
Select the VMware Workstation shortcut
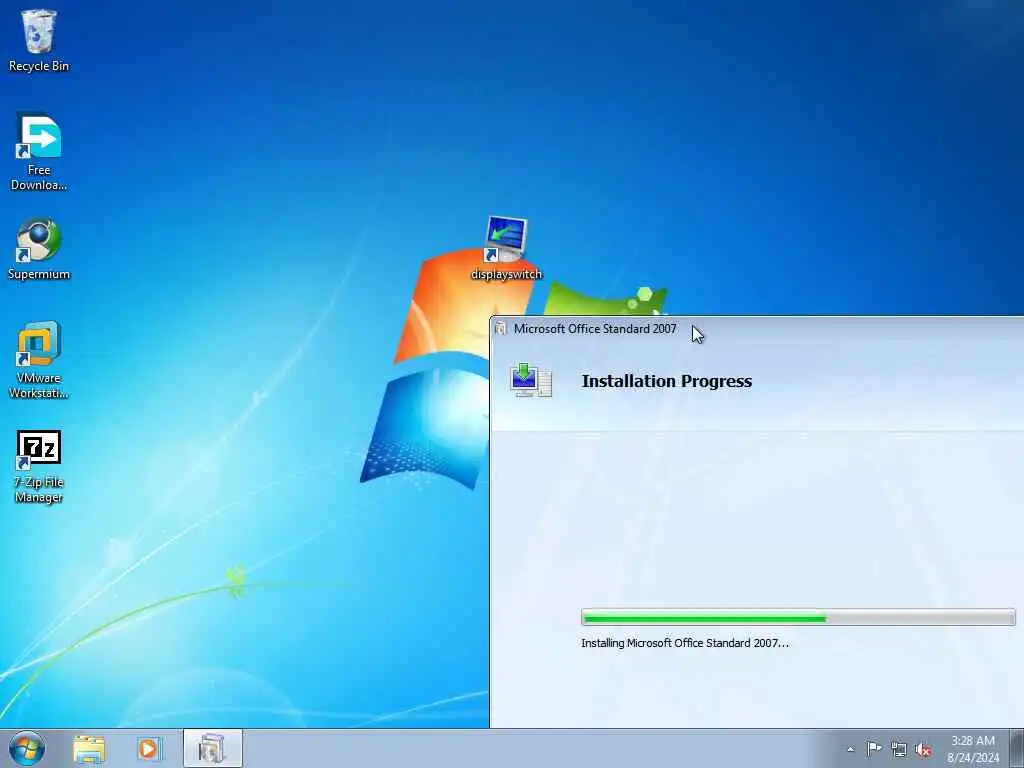[39, 360]
